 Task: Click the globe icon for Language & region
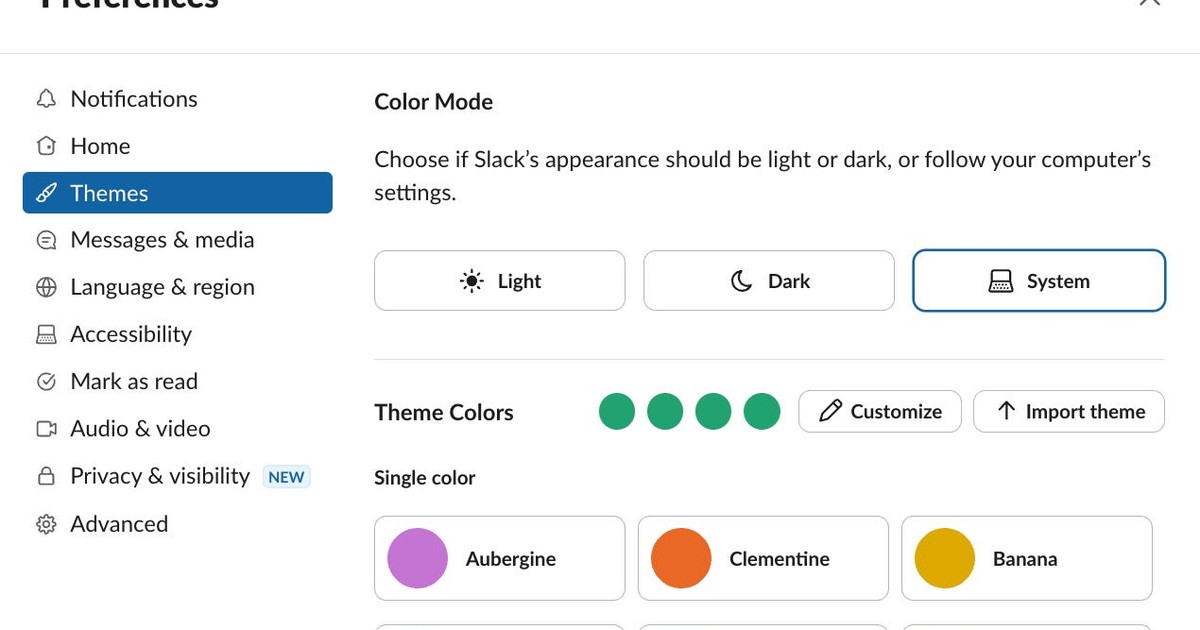coord(46,287)
